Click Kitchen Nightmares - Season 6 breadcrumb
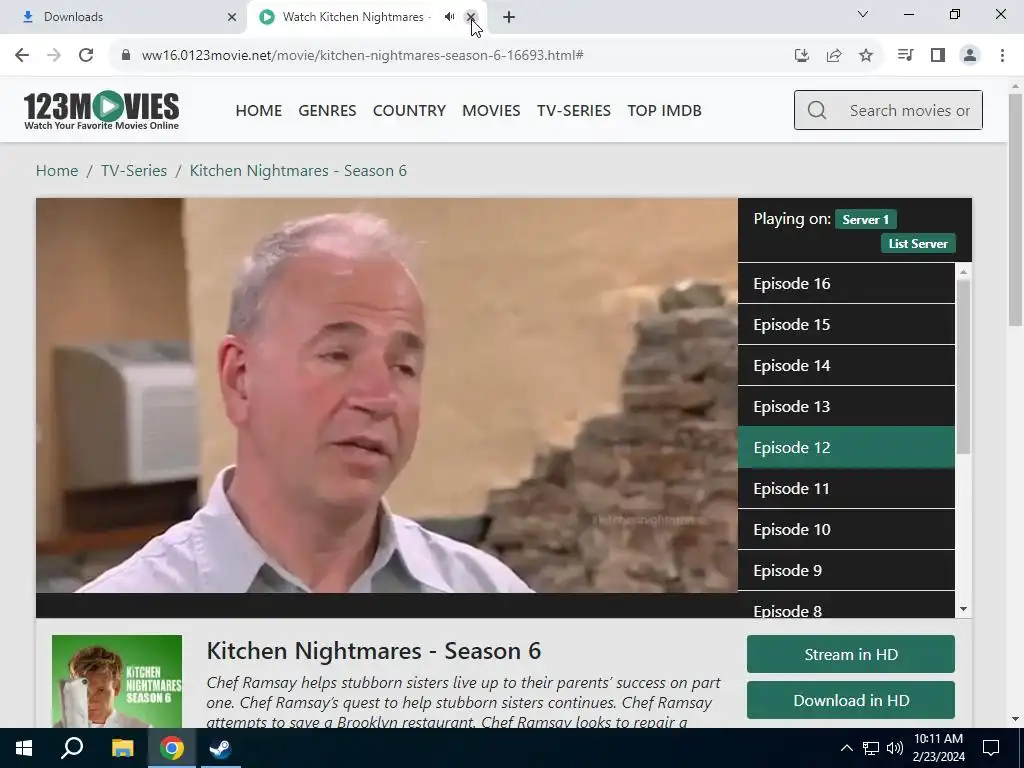 click(298, 170)
